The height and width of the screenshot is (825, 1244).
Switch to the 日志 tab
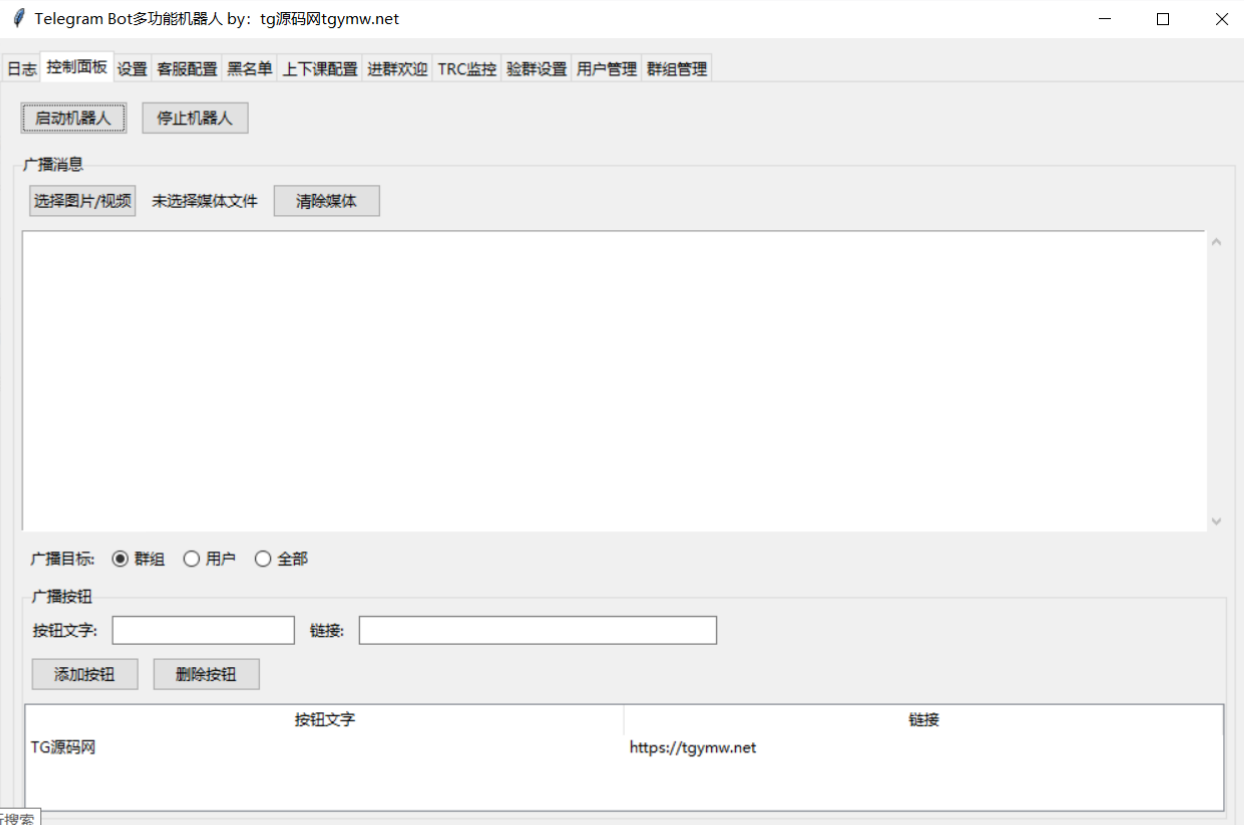21,69
